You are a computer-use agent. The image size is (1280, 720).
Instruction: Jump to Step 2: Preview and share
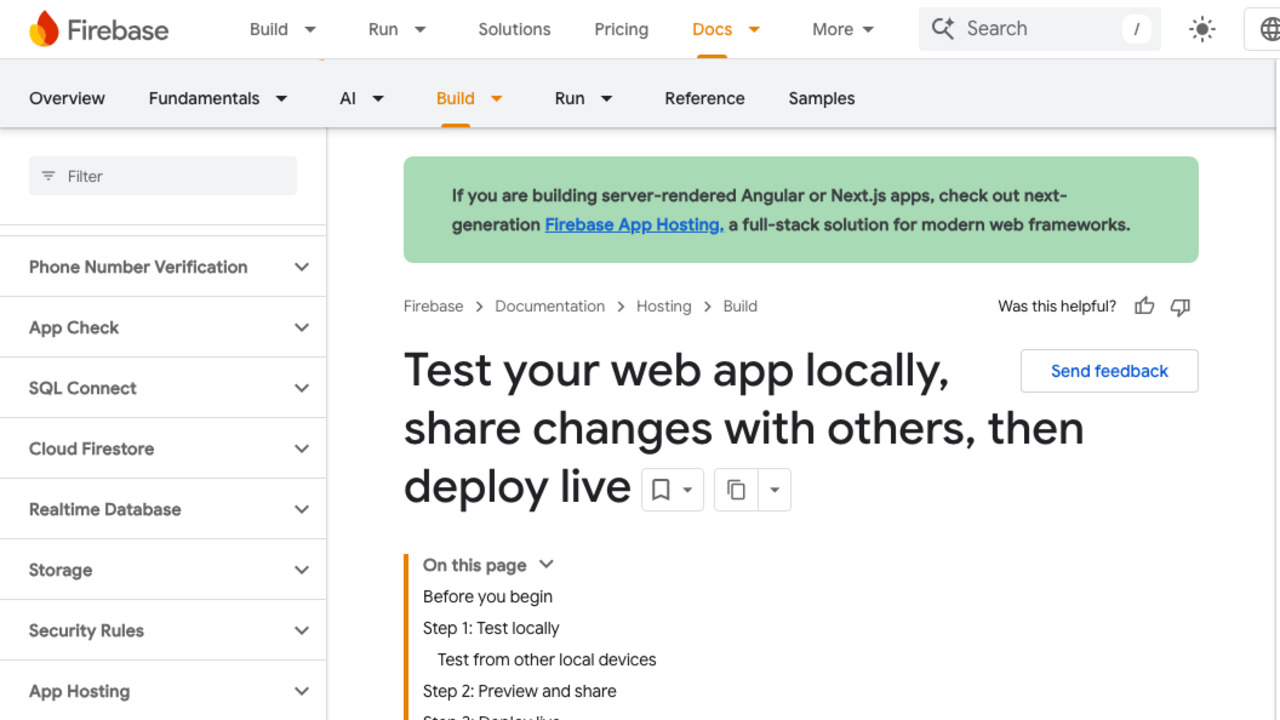tap(520, 691)
